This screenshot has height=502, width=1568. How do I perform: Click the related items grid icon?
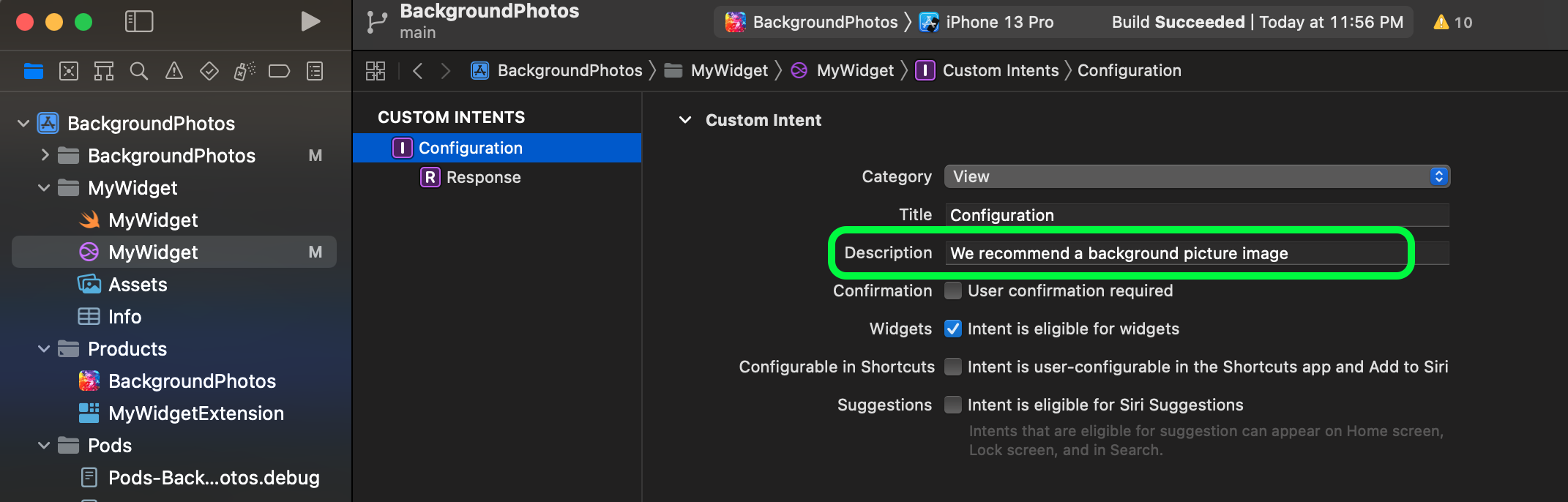tap(376, 71)
